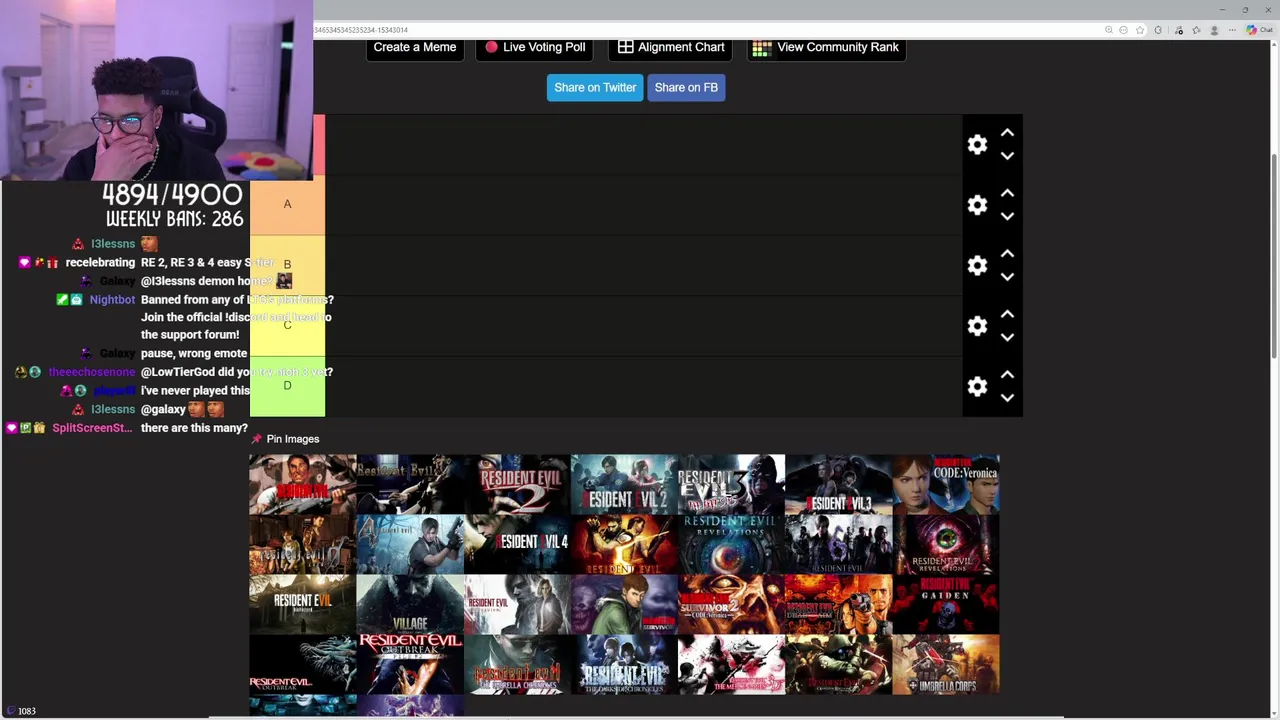The image size is (1280, 720).
Task: Share tier list on Twitter
Action: [595, 87]
